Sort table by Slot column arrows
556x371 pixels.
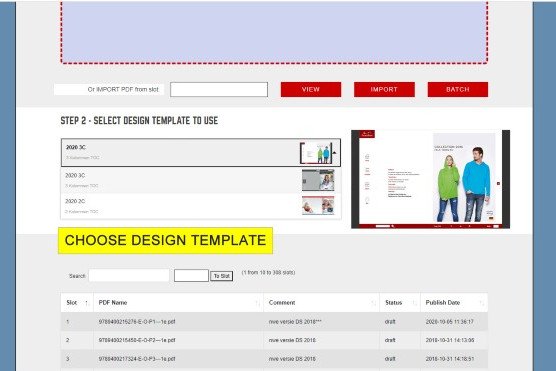point(87,303)
